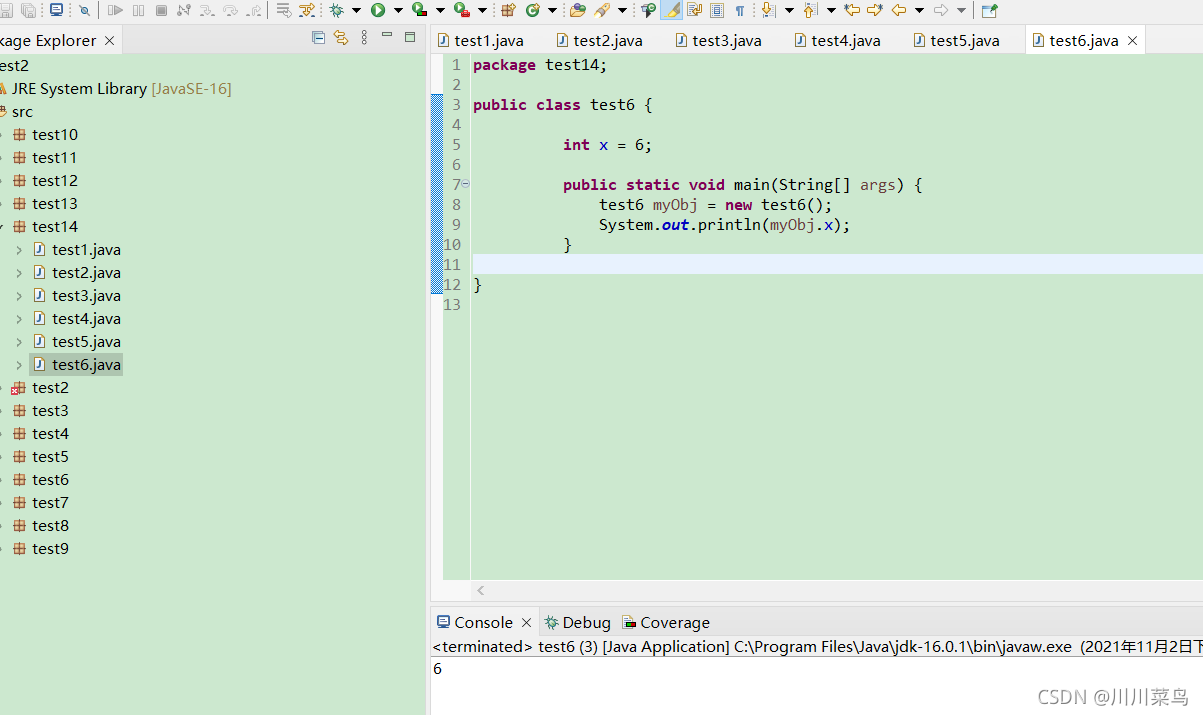Screen dimensions: 1203x715
Task: Open the Debug button dropdown arrow
Action: 356,10
